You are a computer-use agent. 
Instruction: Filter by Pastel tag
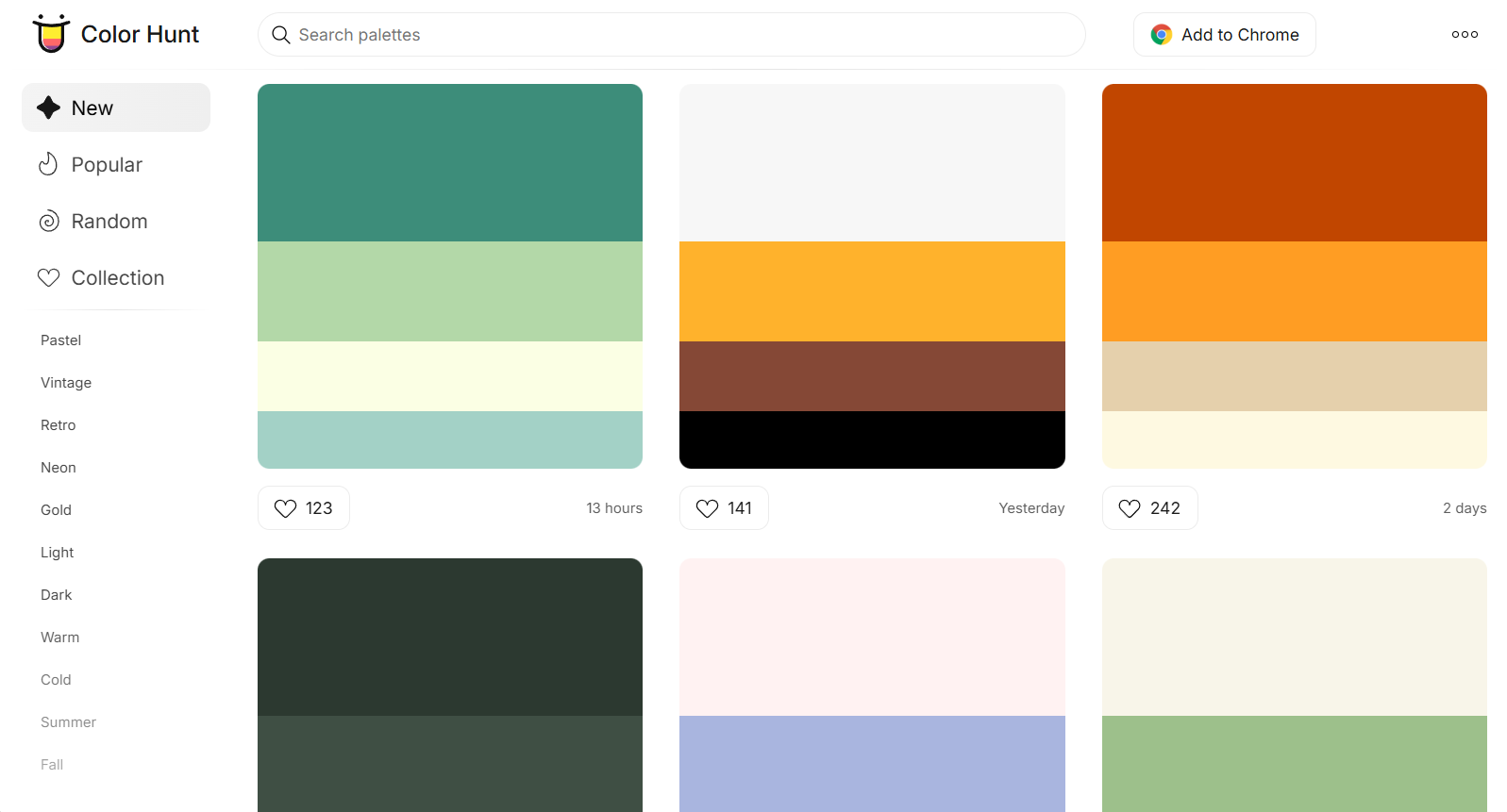[60, 340]
